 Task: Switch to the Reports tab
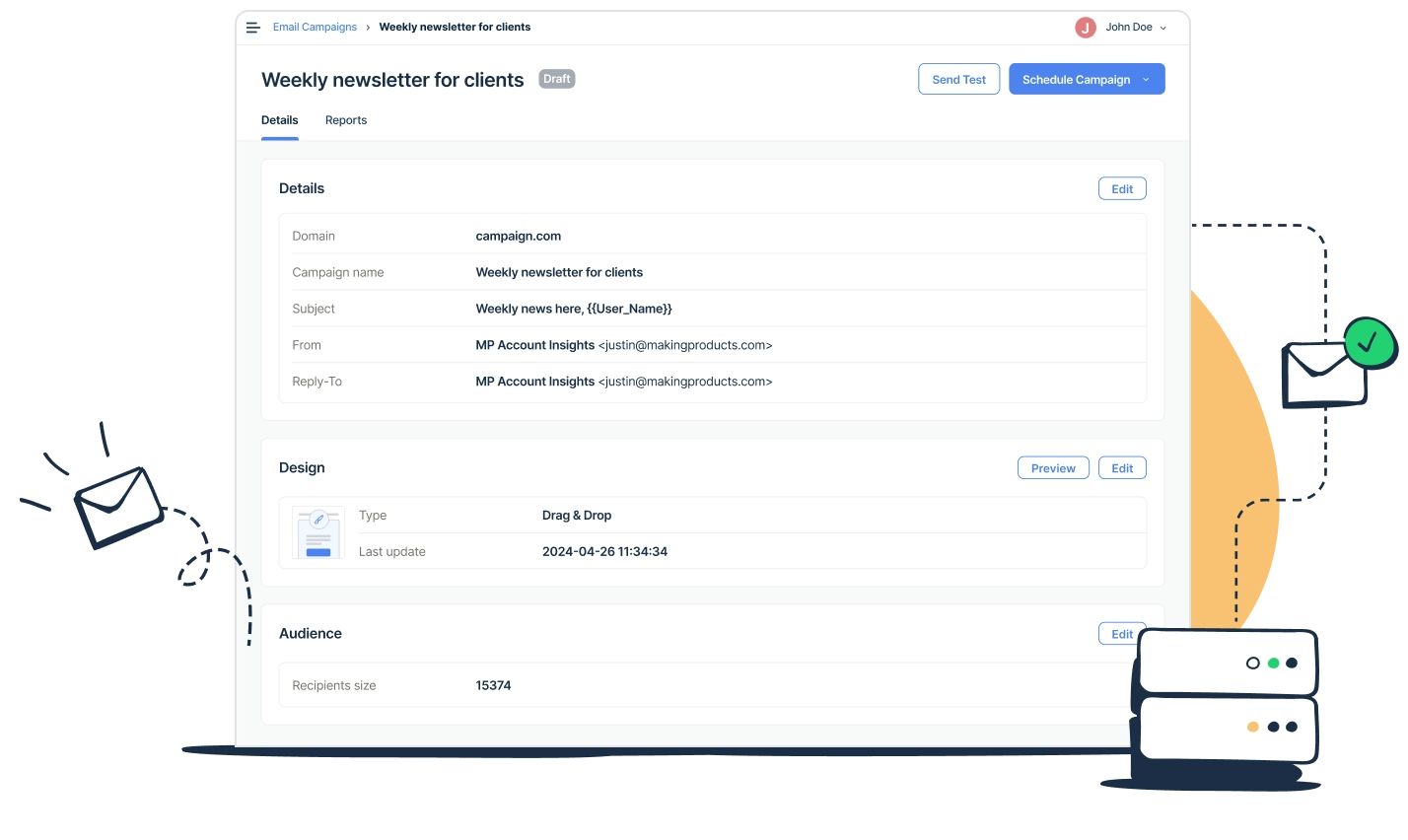(346, 120)
